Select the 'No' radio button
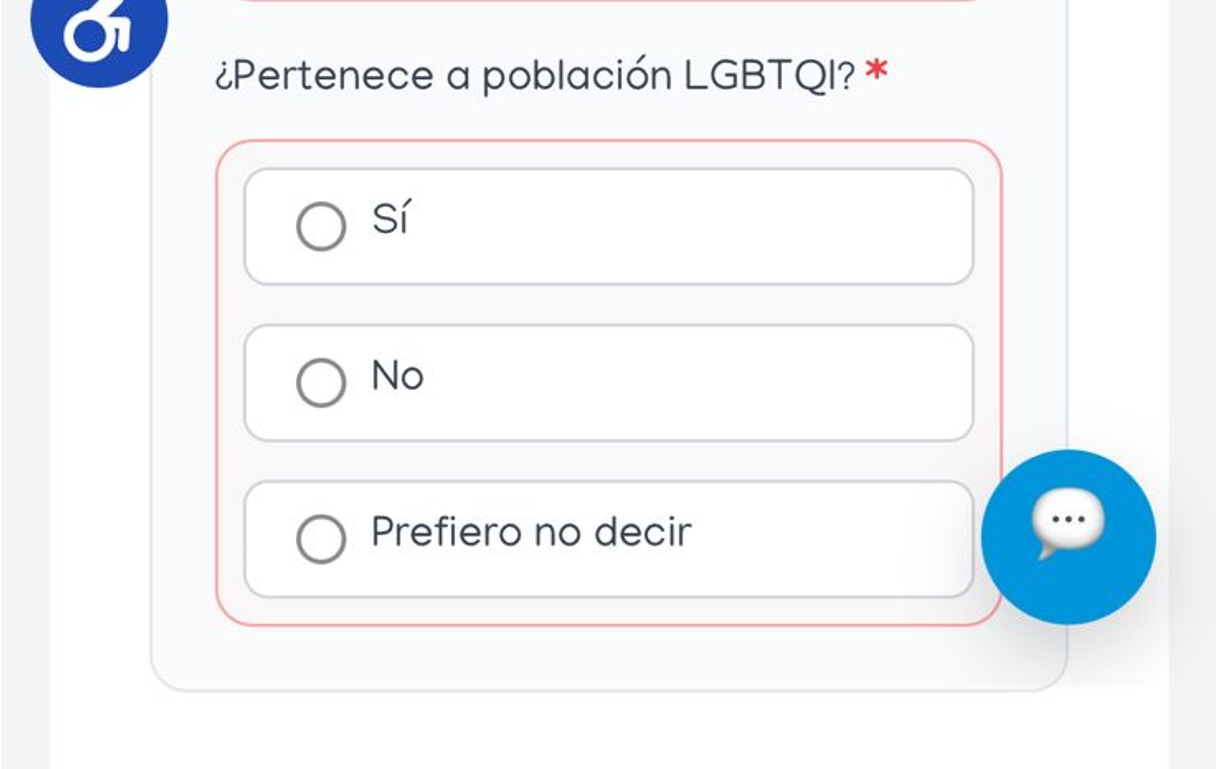Image resolution: width=1216 pixels, height=769 pixels. point(320,383)
